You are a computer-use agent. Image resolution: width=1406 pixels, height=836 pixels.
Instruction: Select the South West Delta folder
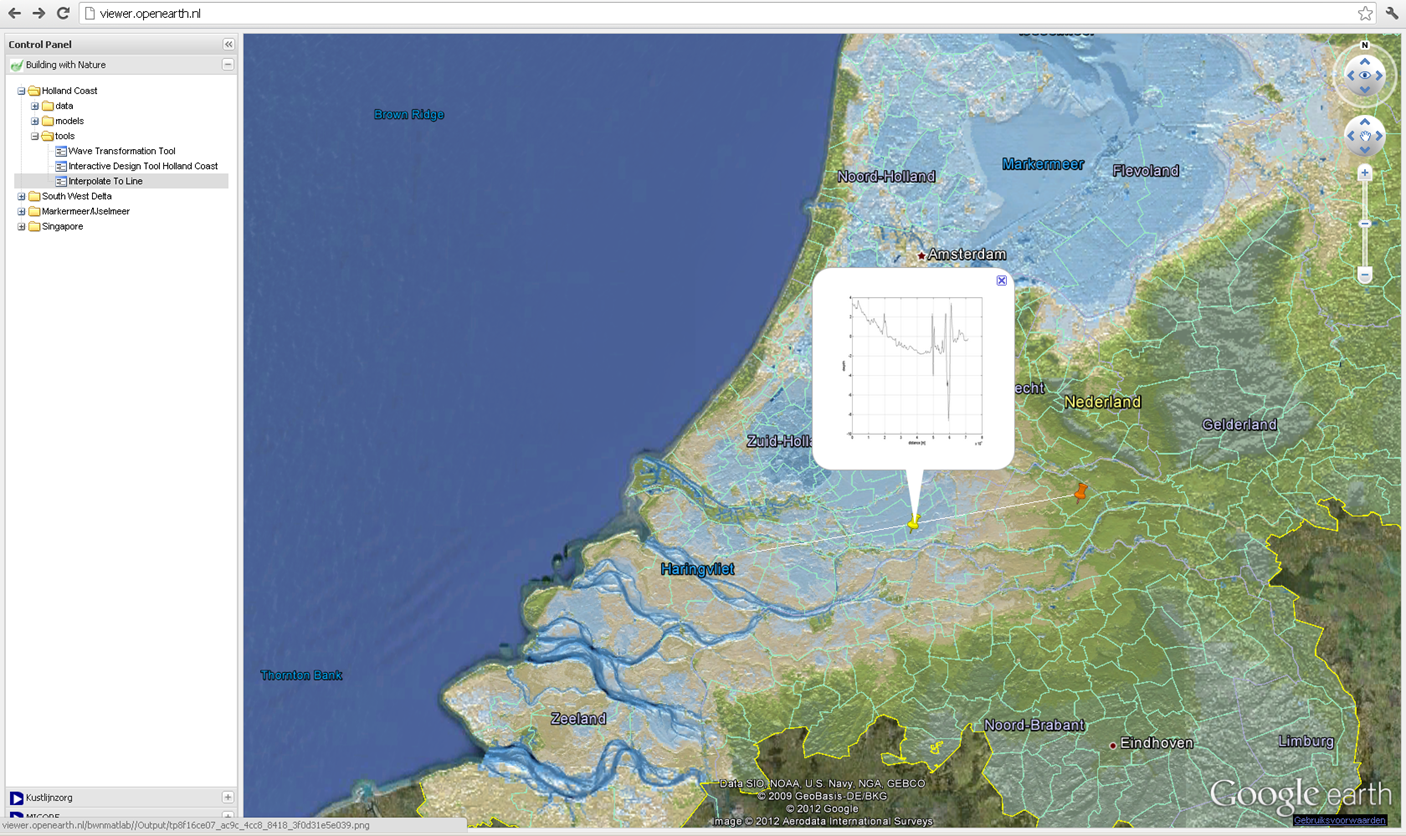pyautogui.click(x=76, y=197)
